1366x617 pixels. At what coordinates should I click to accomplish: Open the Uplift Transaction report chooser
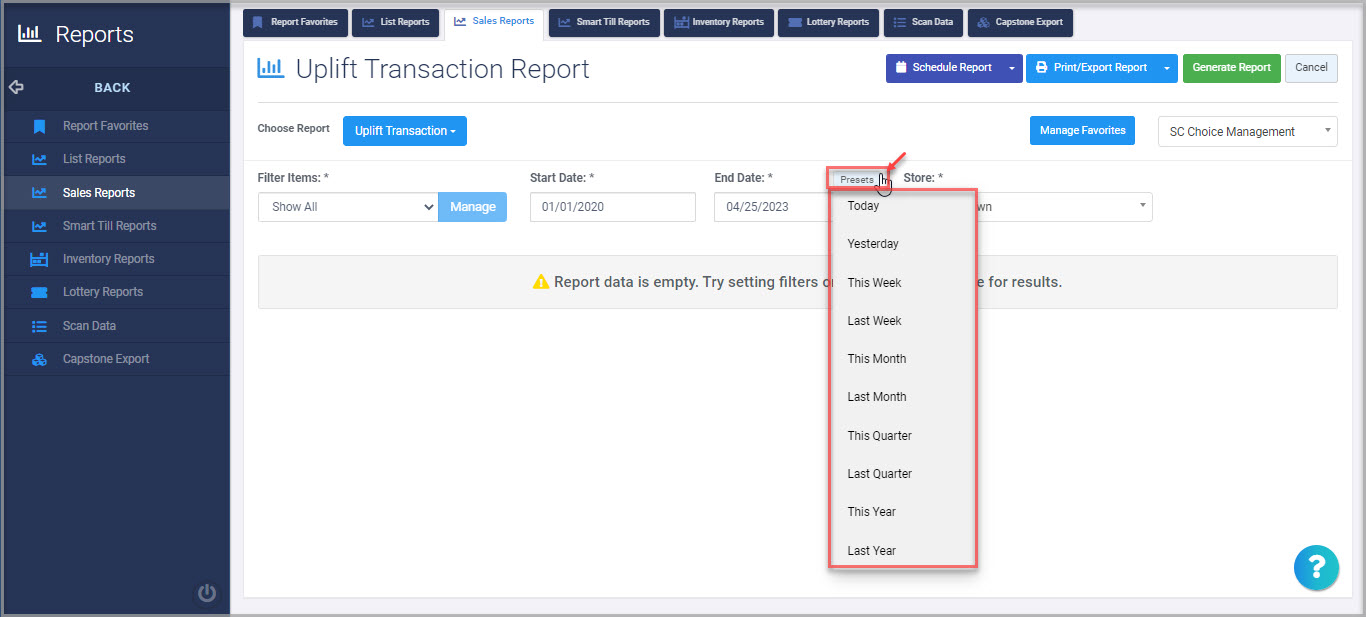click(x=404, y=130)
